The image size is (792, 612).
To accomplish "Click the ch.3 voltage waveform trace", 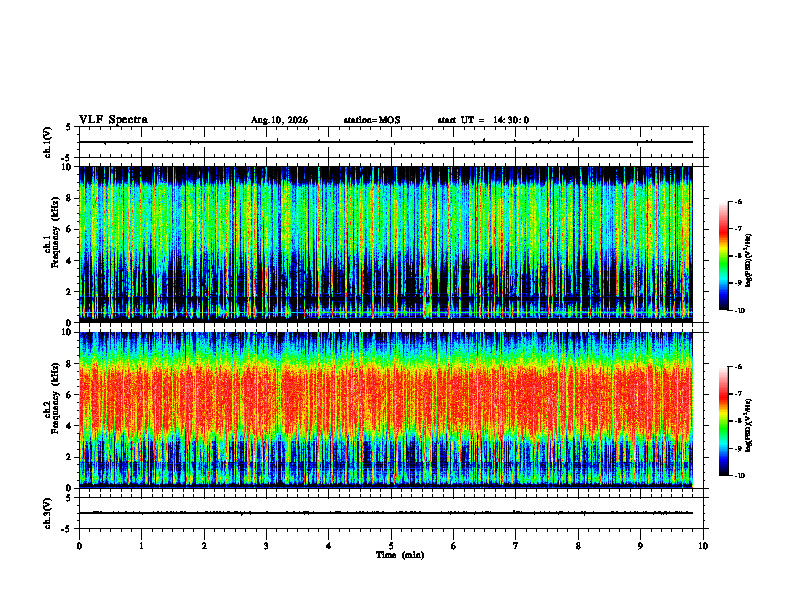I will click(x=386, y=513).
